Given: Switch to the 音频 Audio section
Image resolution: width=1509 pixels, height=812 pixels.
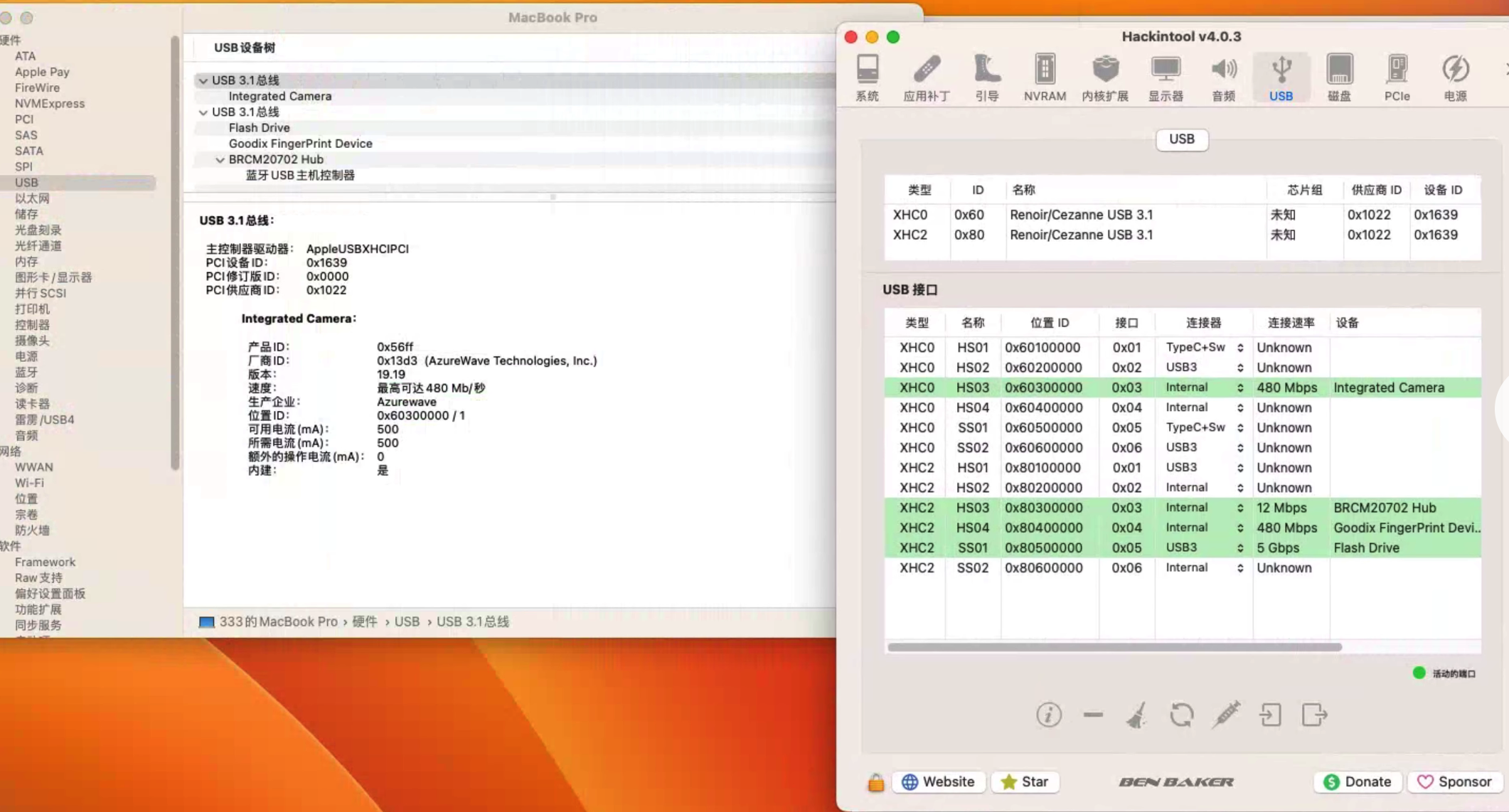Looking at the screenshot, I should (1225, 77).
